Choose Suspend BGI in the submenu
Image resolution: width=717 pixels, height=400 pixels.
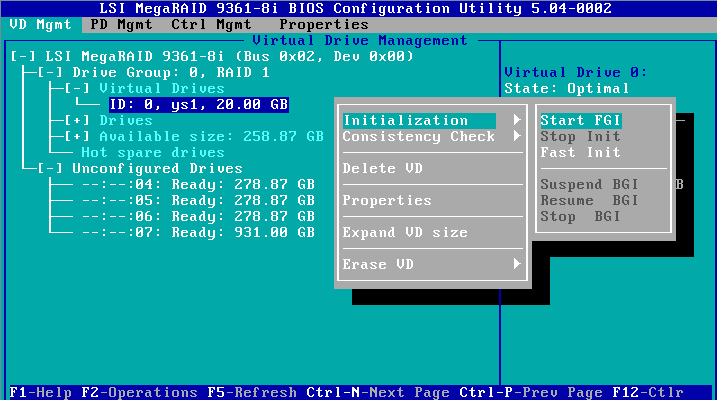(589, 185)
